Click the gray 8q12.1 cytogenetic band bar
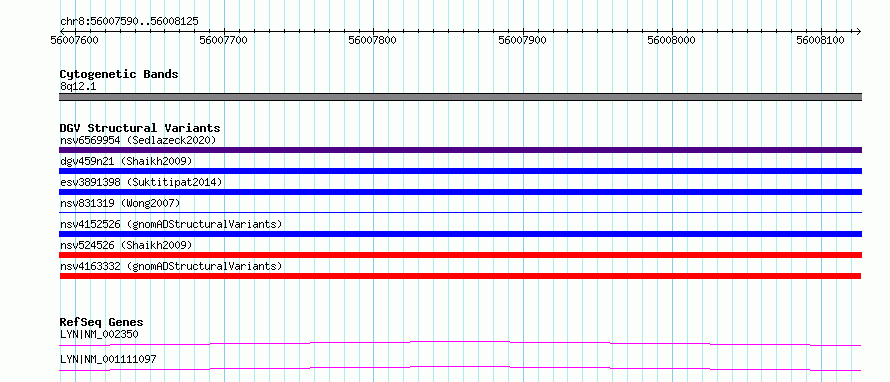 click(x=460, y=97)
